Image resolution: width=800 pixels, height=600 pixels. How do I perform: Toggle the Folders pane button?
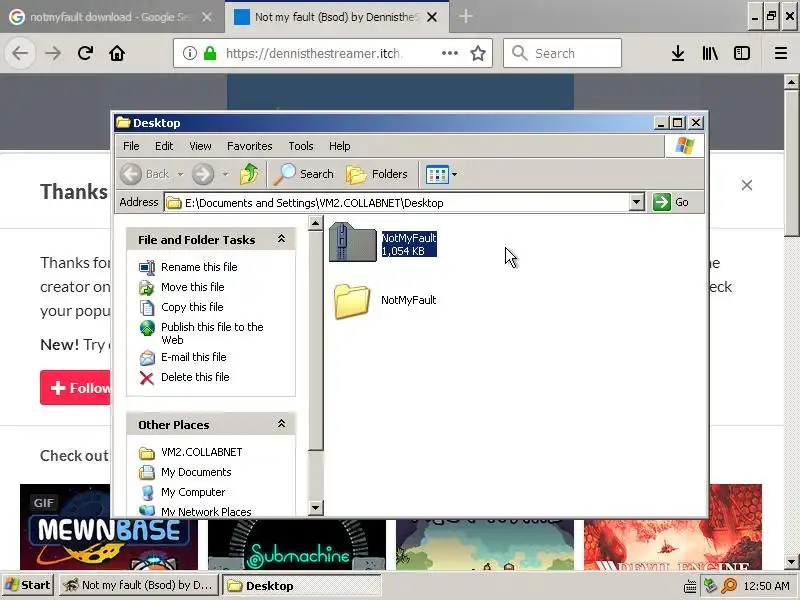point(377,174)
